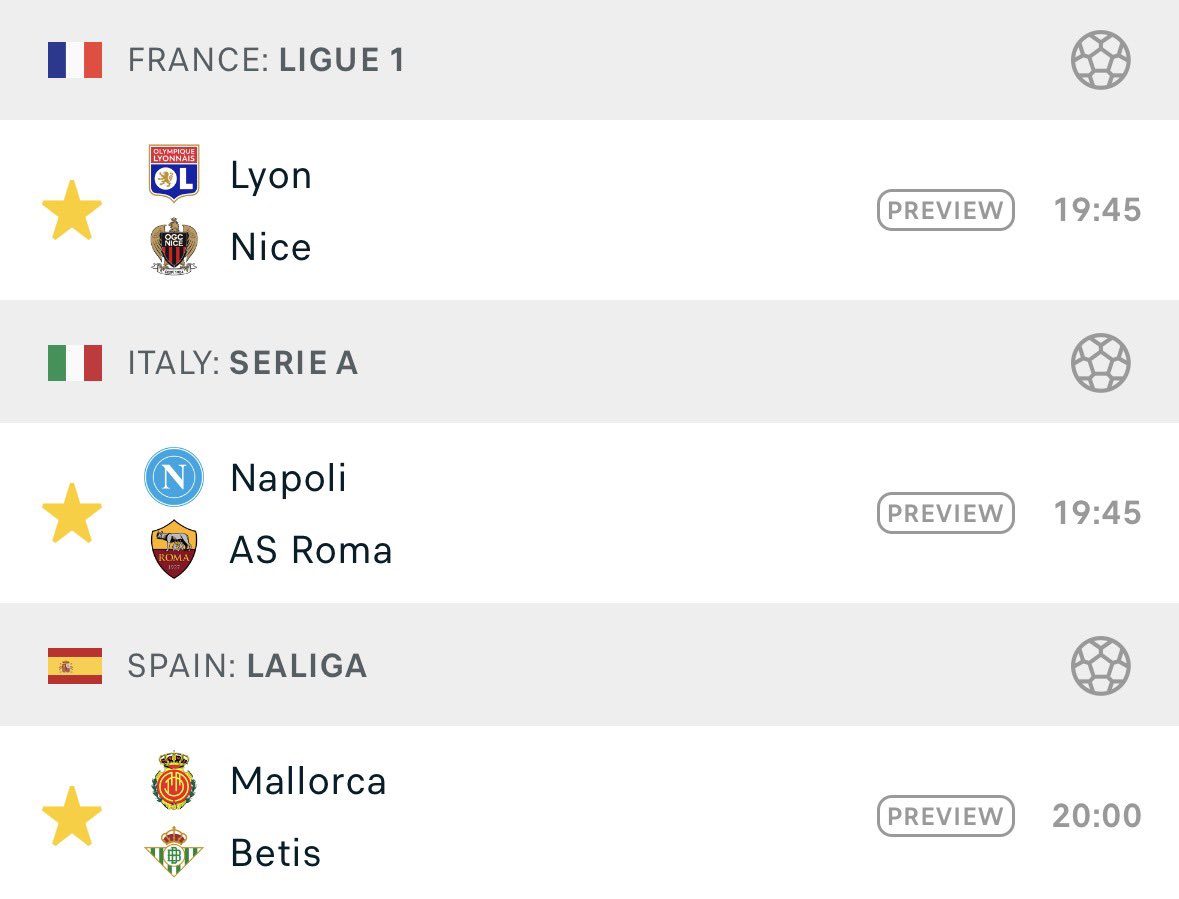The width and height of the screenshot is (1179, 899).
Task: Click the football icon in LaLiga header
Action: tap(1100, 665)
